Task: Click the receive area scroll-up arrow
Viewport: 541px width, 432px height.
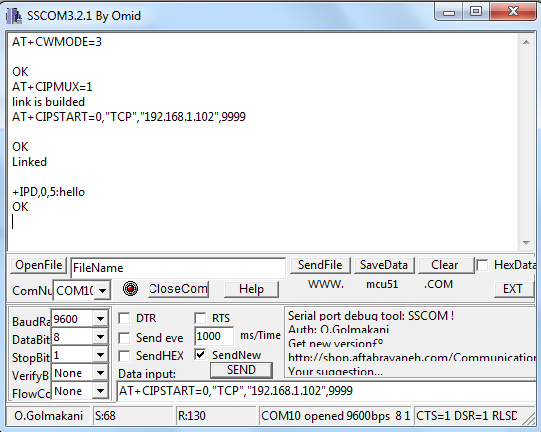Action: point(526,42)
